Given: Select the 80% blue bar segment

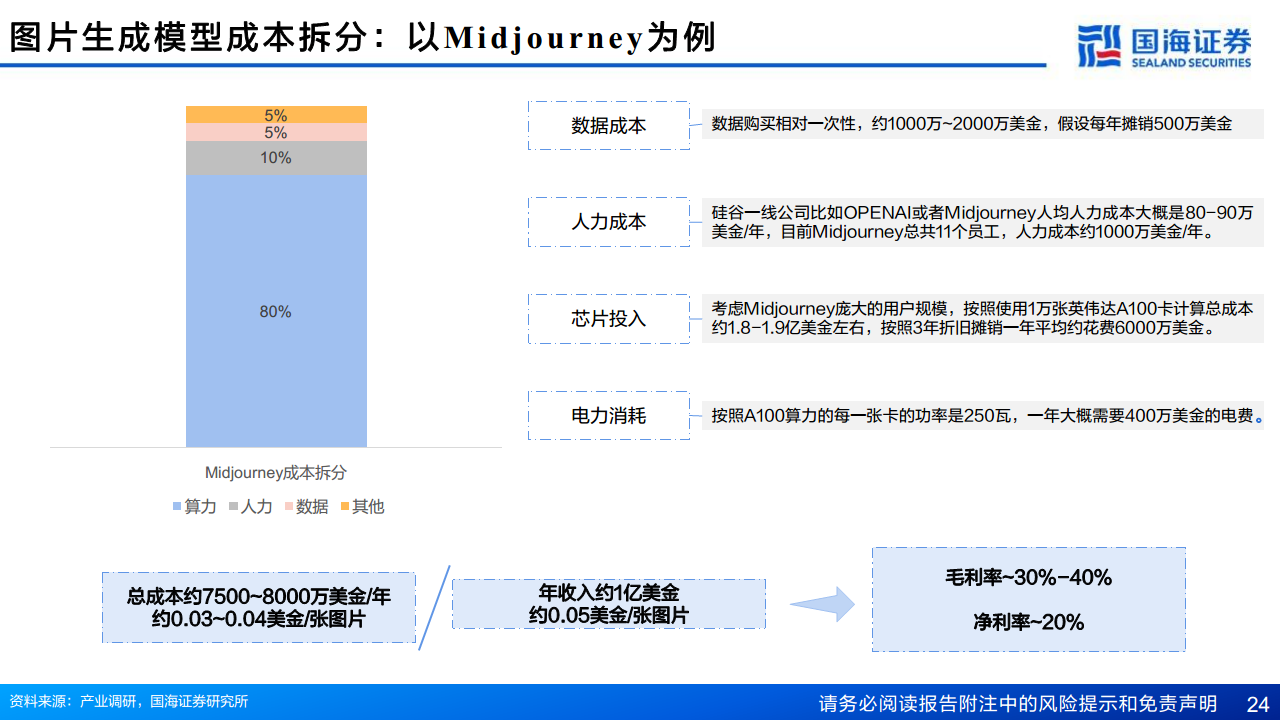Looking at the screenshot, I should [x=276, y=311].
